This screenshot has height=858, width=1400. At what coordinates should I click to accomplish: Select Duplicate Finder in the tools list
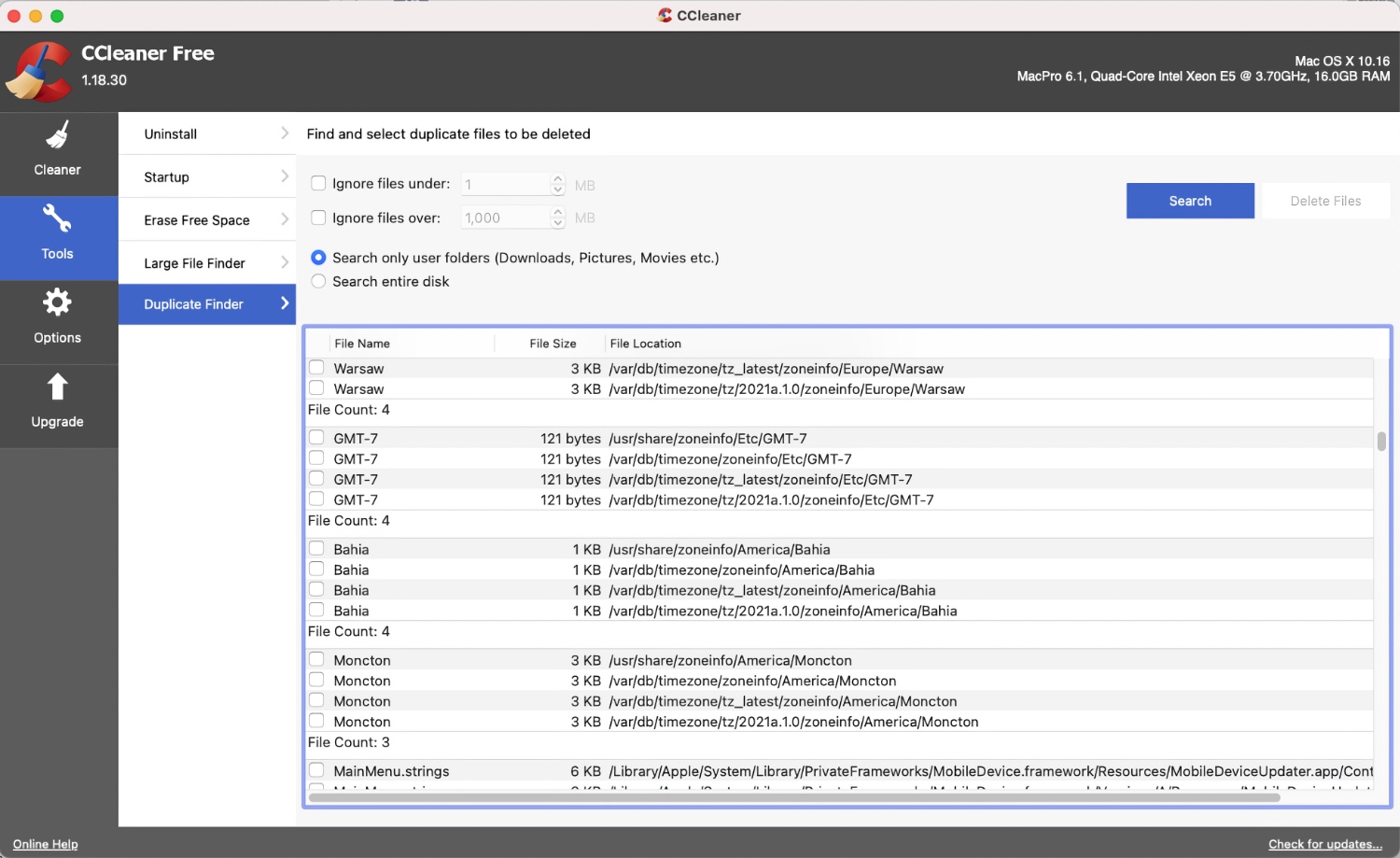[207, 304]
